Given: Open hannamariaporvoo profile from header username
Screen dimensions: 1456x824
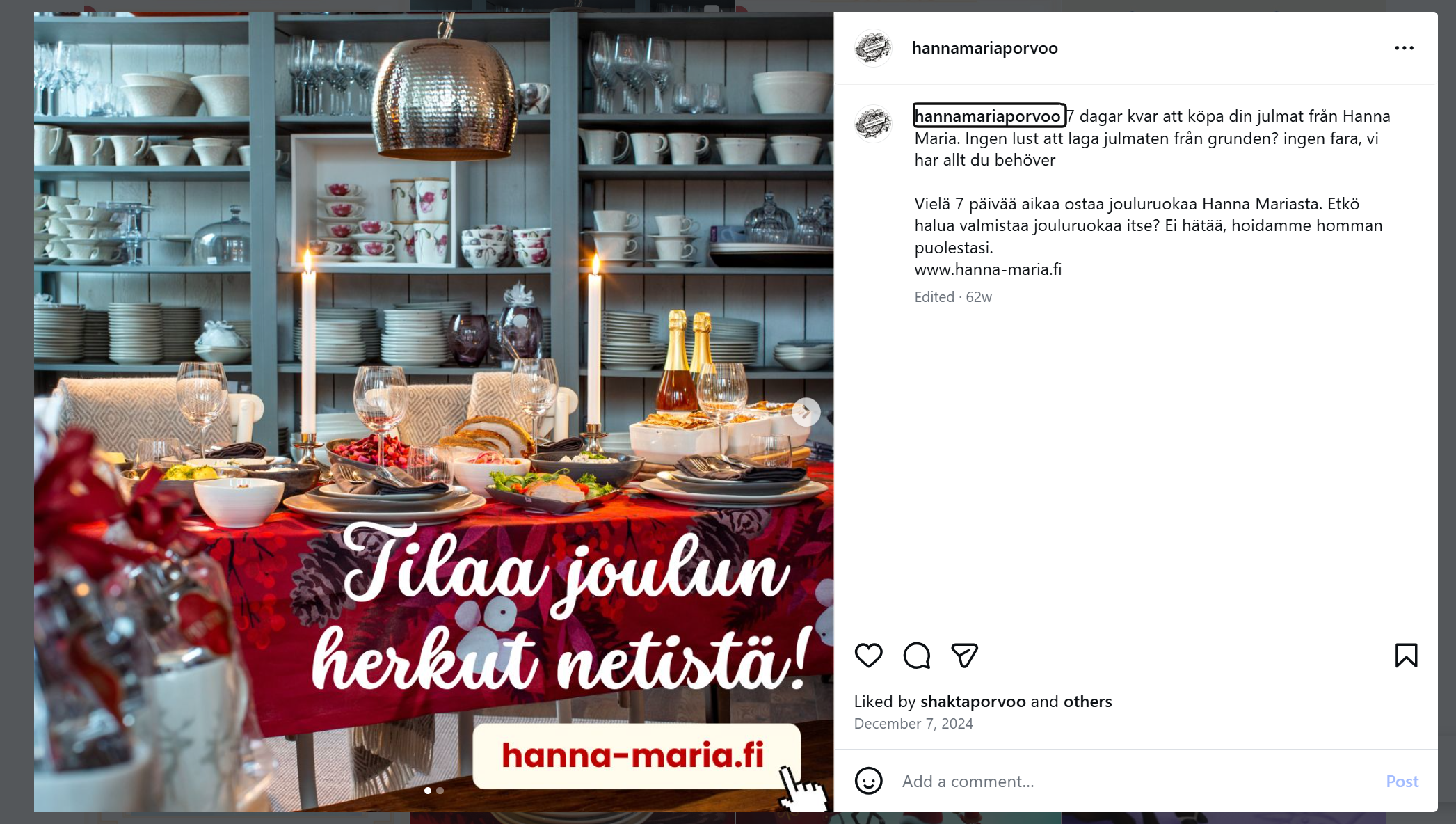Looking at the screenshot, I should click(984, 48).
